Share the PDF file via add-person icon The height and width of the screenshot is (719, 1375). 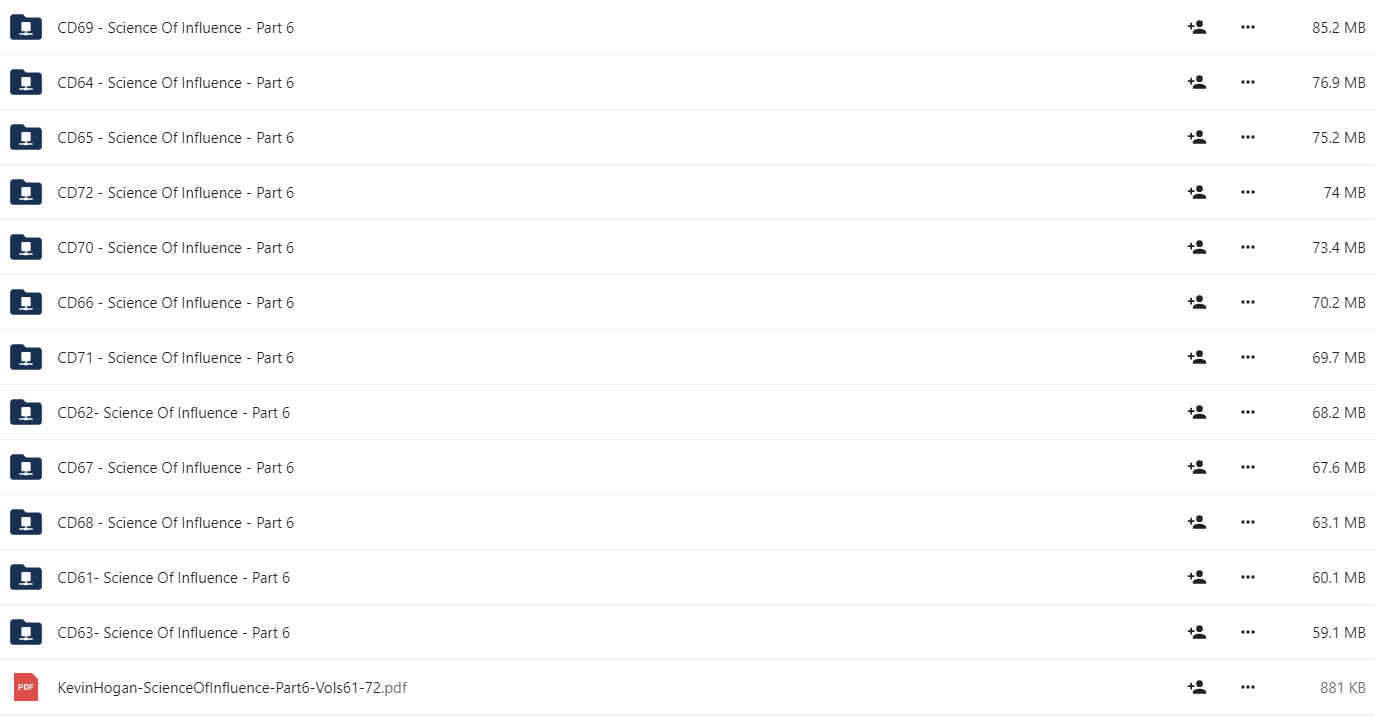[x=1196, y=687]
